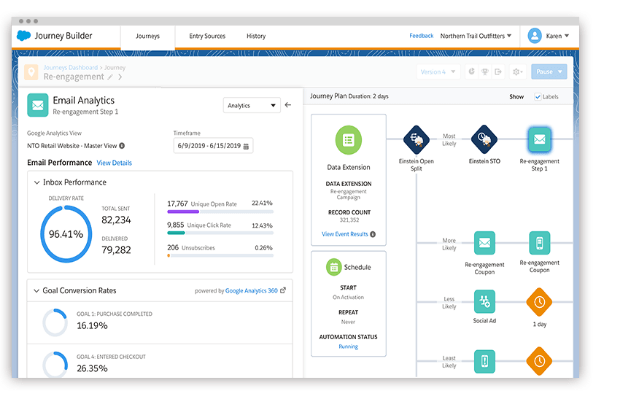Open the Google Analytics 360 link

coord(251,291)
